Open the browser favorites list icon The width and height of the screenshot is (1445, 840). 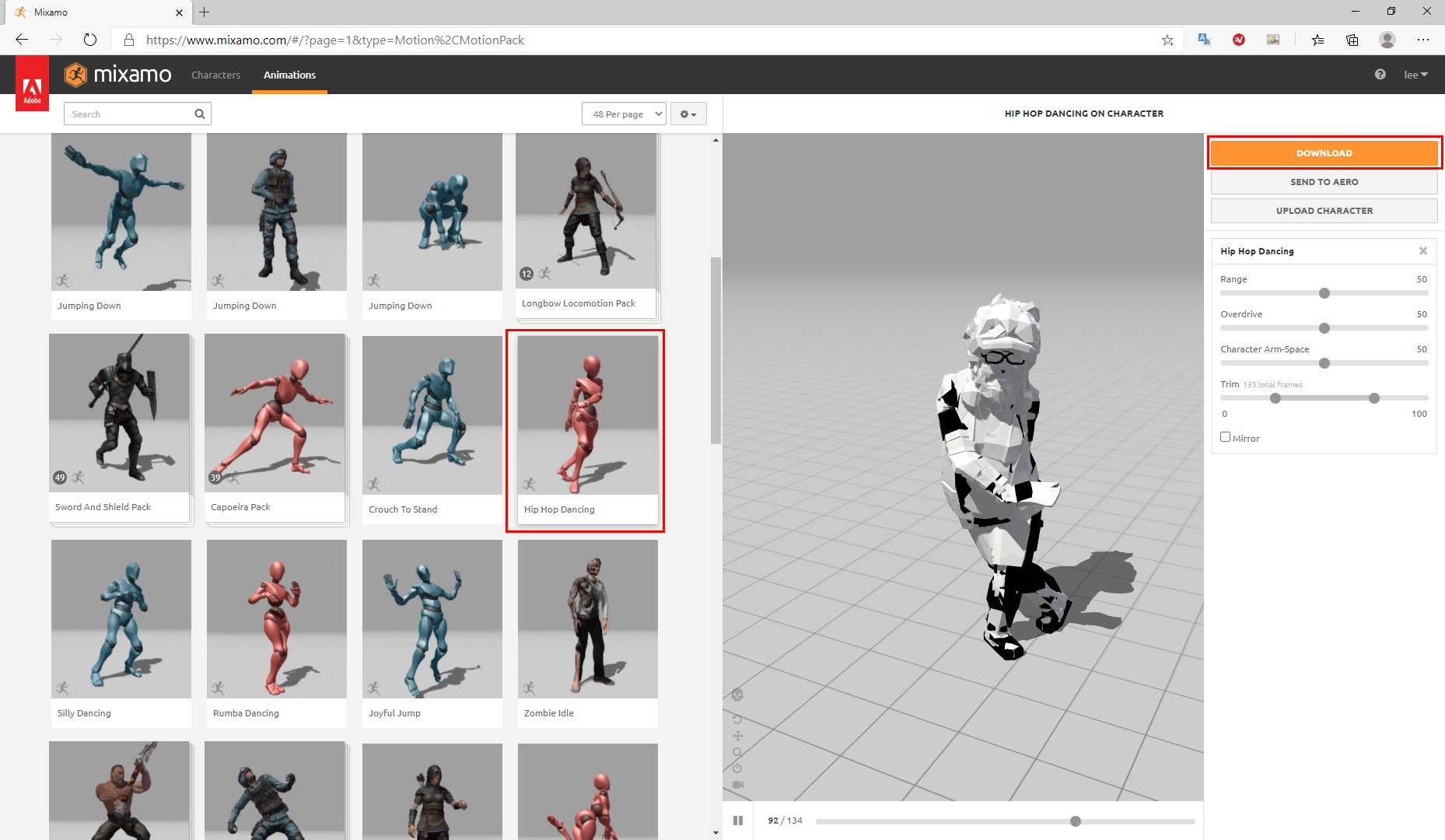[x=1317, y=40]
